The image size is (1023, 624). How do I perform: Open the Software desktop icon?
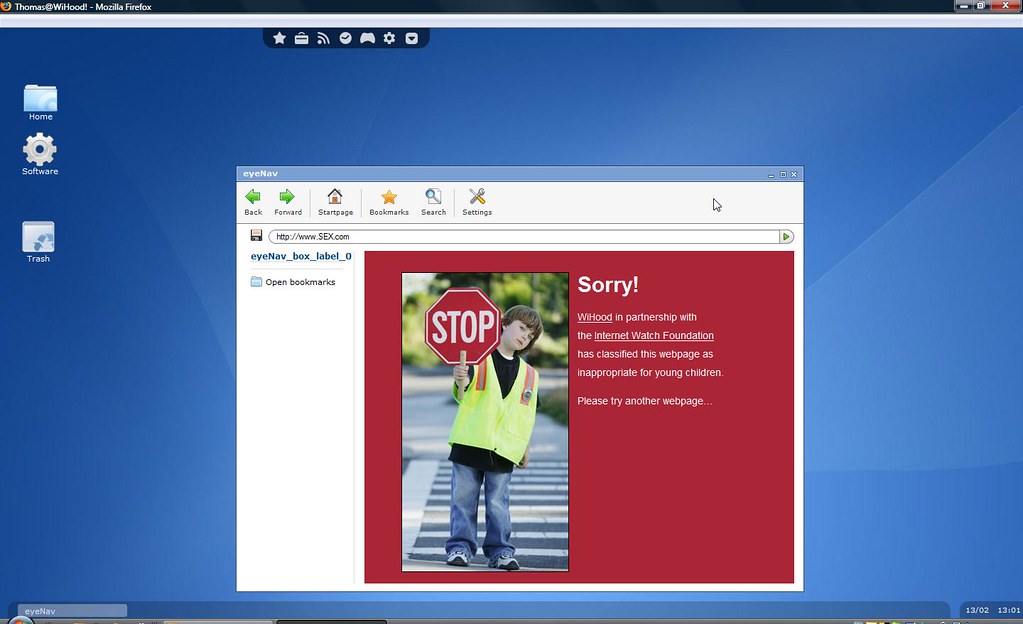(x=40, y=154)
